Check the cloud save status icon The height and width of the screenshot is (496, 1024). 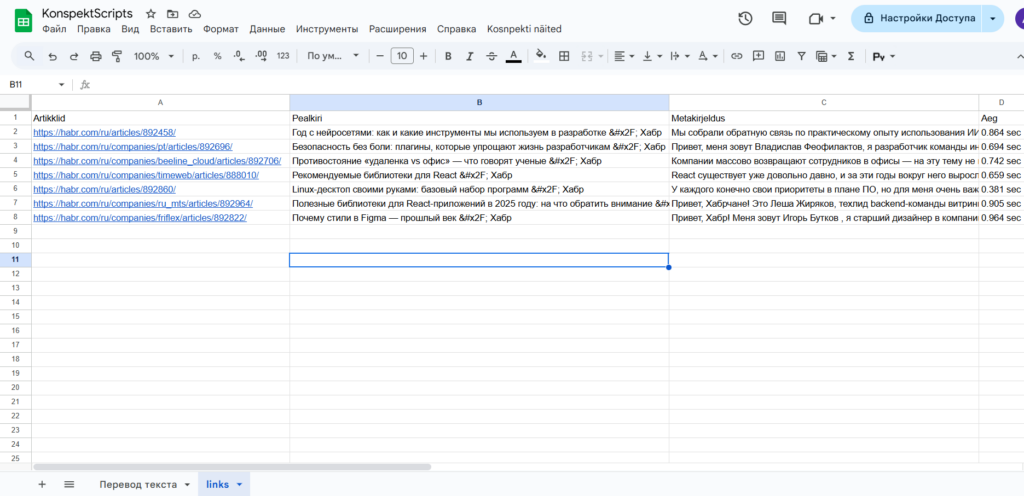click(x=194, y=14)
